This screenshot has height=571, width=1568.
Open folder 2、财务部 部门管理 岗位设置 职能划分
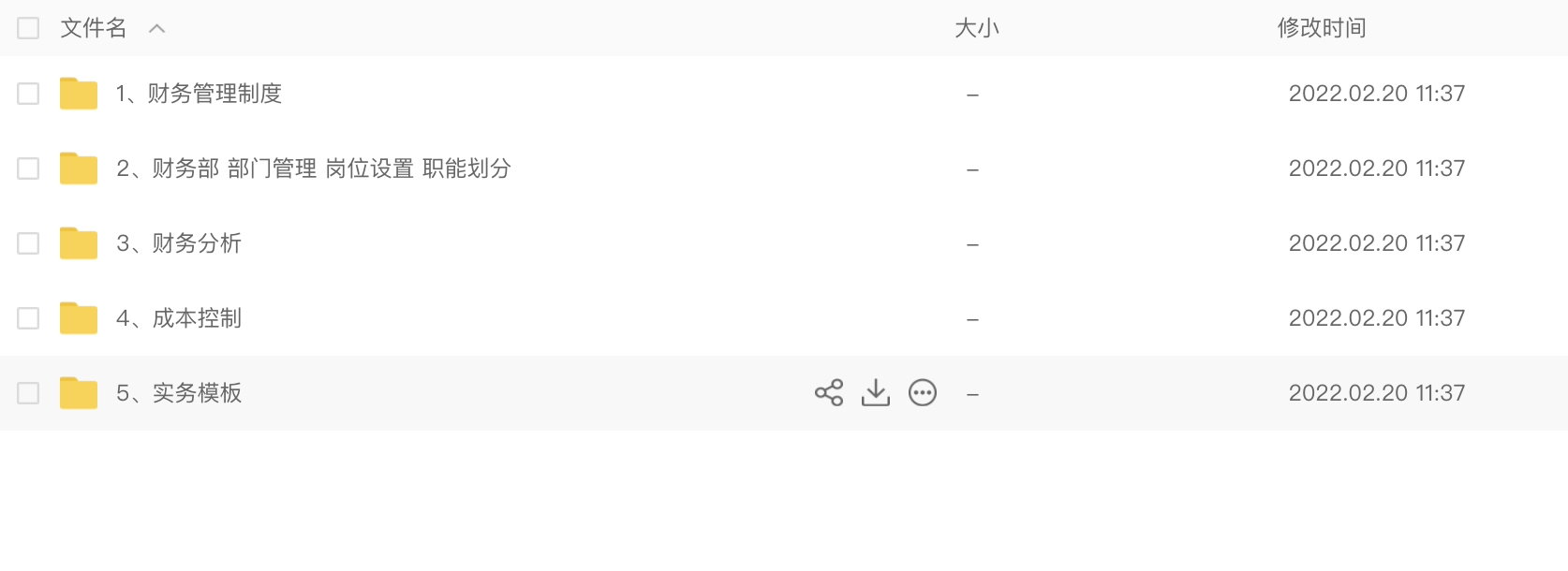[x=314, y=168]
